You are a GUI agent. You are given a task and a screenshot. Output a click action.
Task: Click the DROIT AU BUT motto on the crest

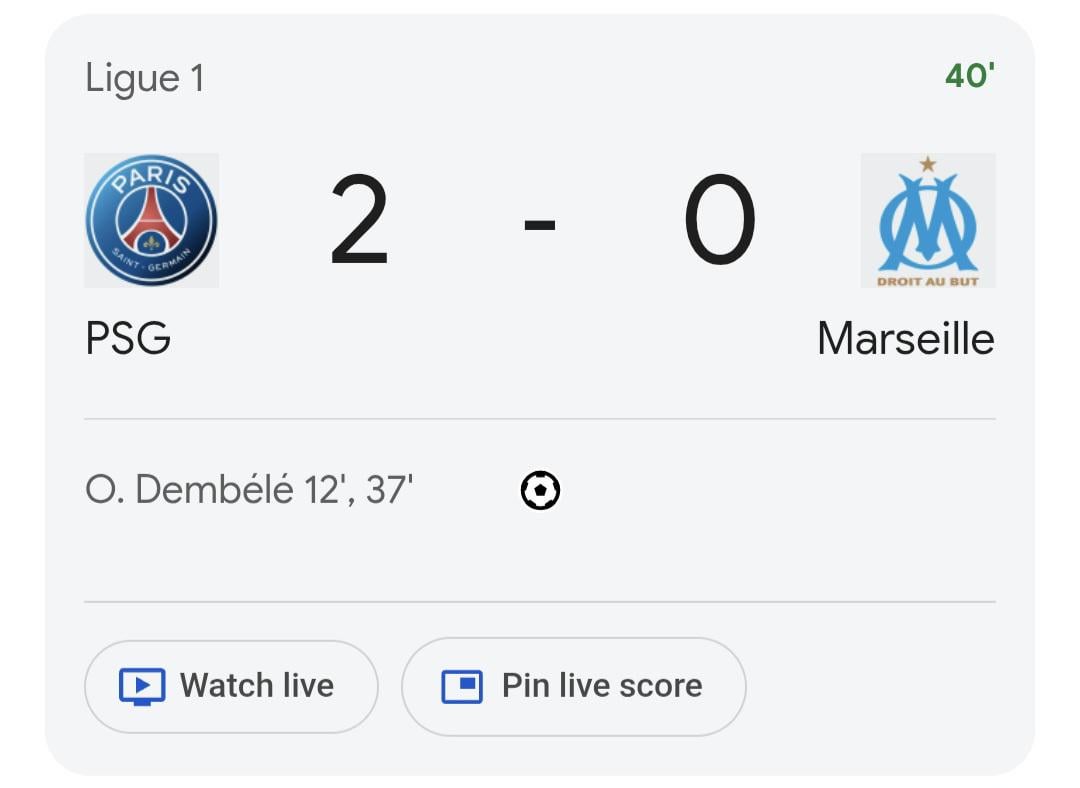pos(928,281)
